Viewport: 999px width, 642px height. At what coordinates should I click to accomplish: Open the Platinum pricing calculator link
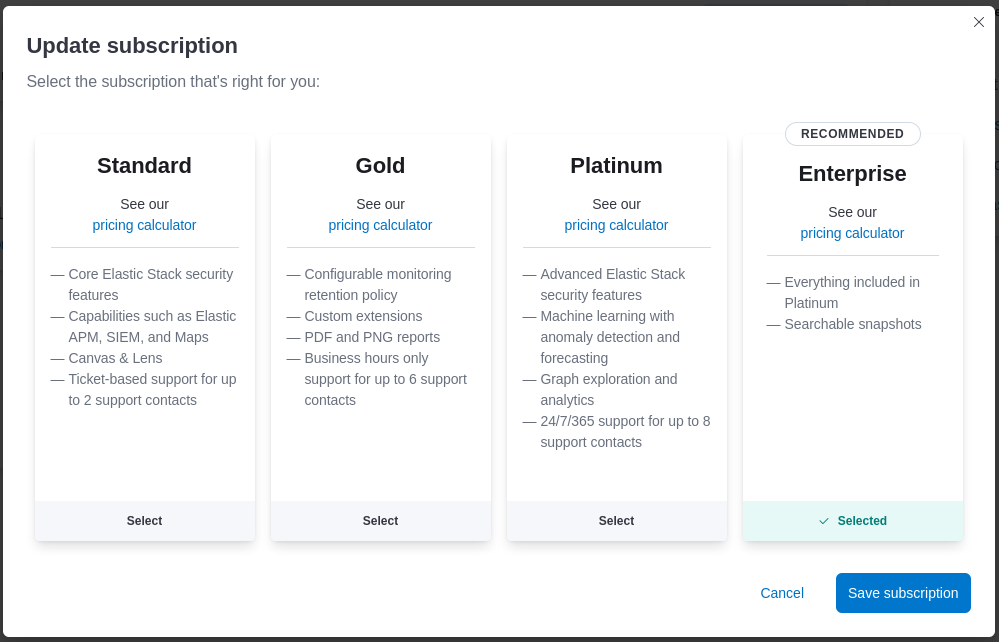pos(616,225)
